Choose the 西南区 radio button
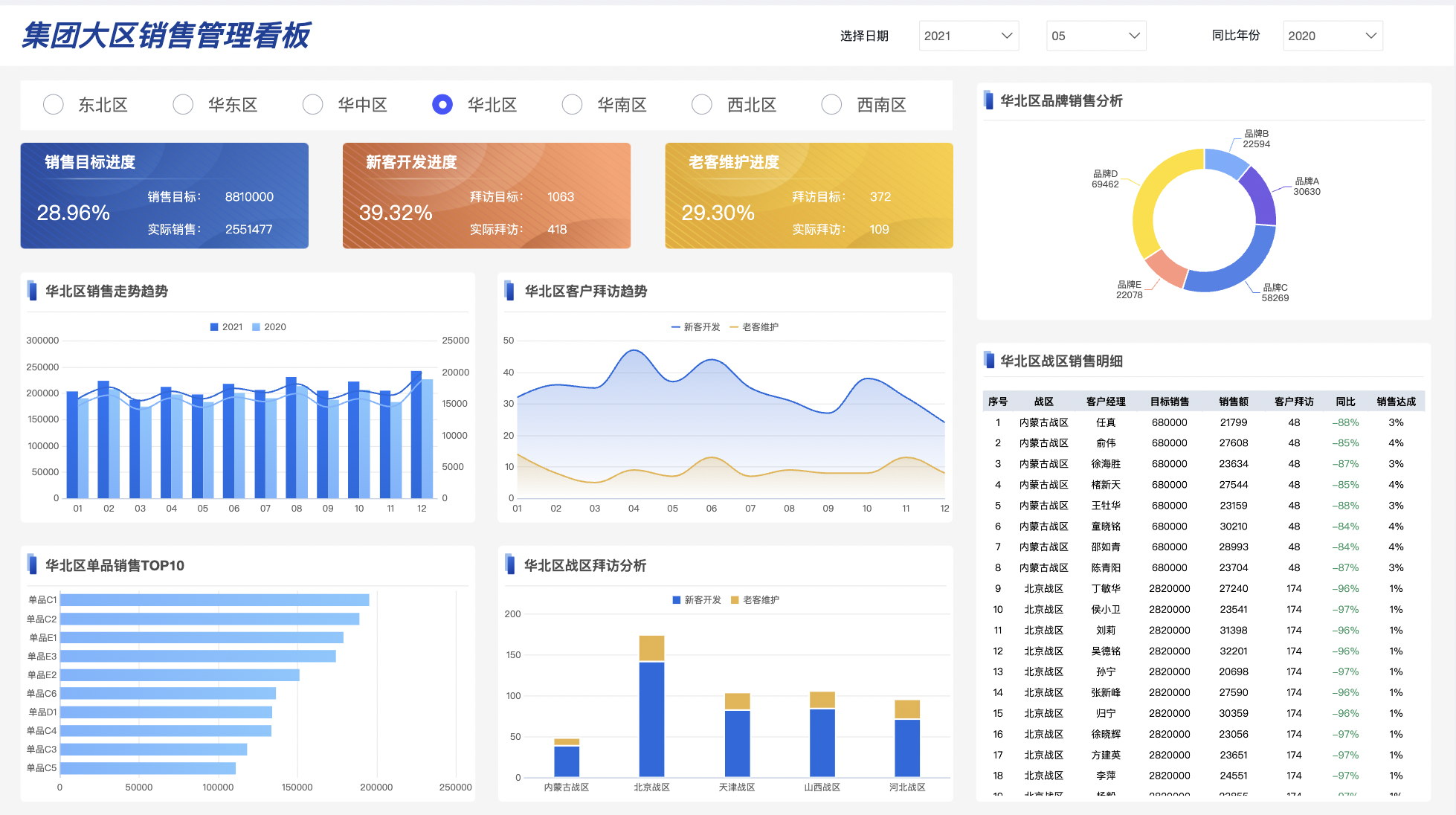The height and width of the screenshot is (815, 1456). 831,105
